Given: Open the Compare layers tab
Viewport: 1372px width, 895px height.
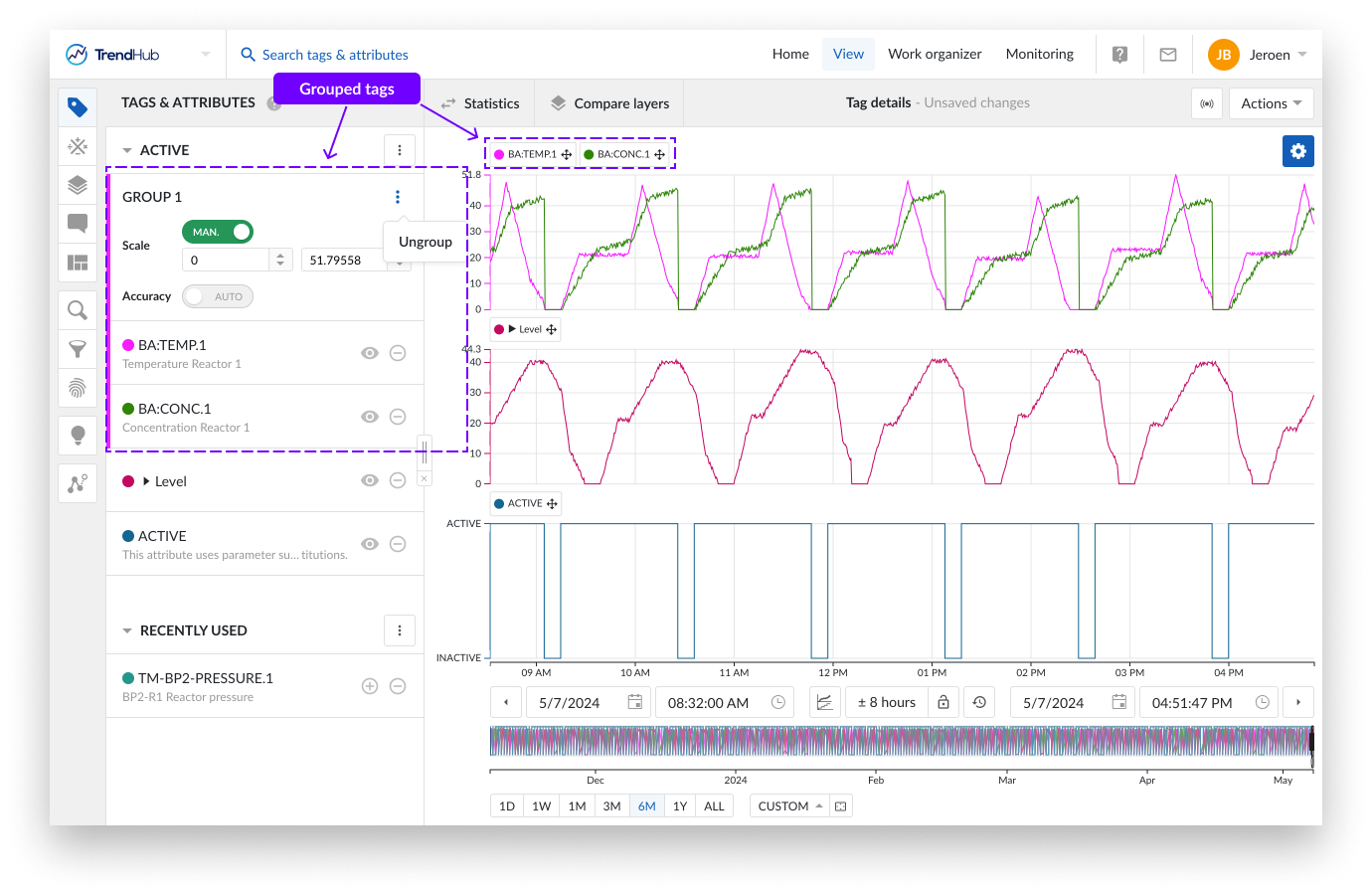Looking at the screenshot, I should point(609,103).
